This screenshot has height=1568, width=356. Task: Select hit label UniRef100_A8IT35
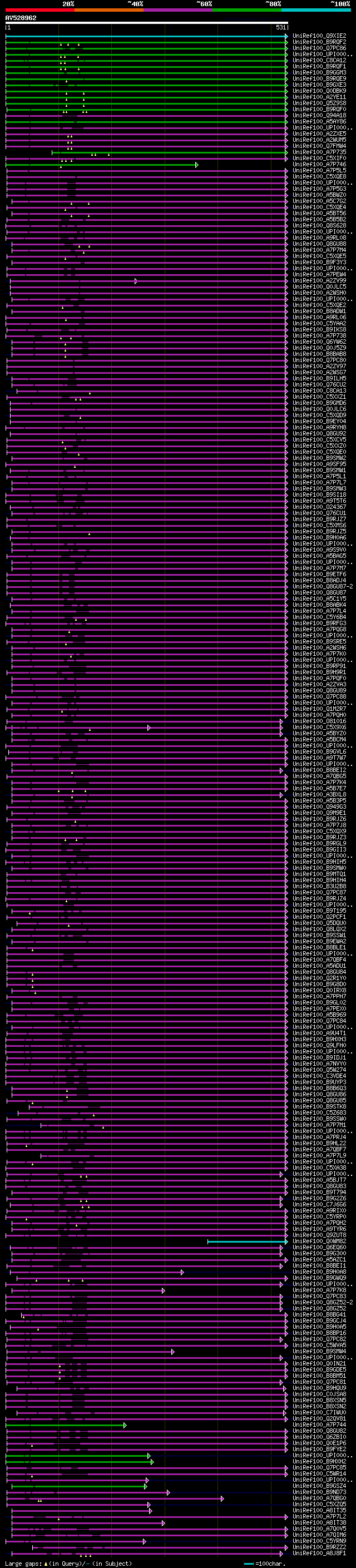[x=319, y=1510]
